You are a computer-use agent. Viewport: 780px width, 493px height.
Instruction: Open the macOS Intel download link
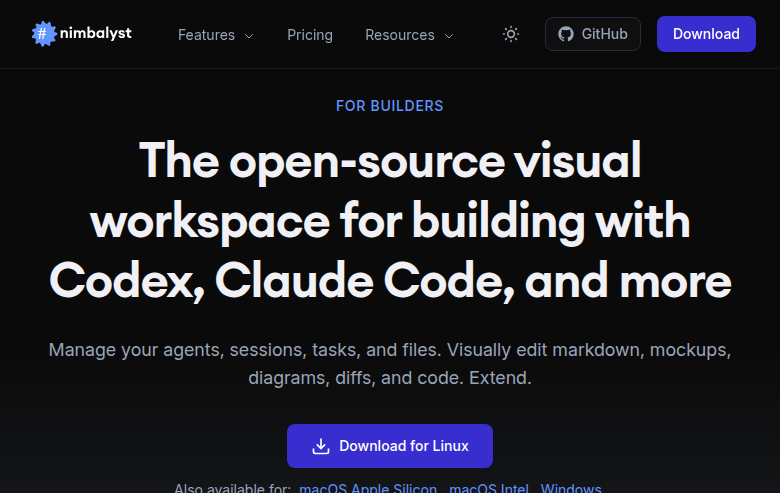click(x=488, y=488)
